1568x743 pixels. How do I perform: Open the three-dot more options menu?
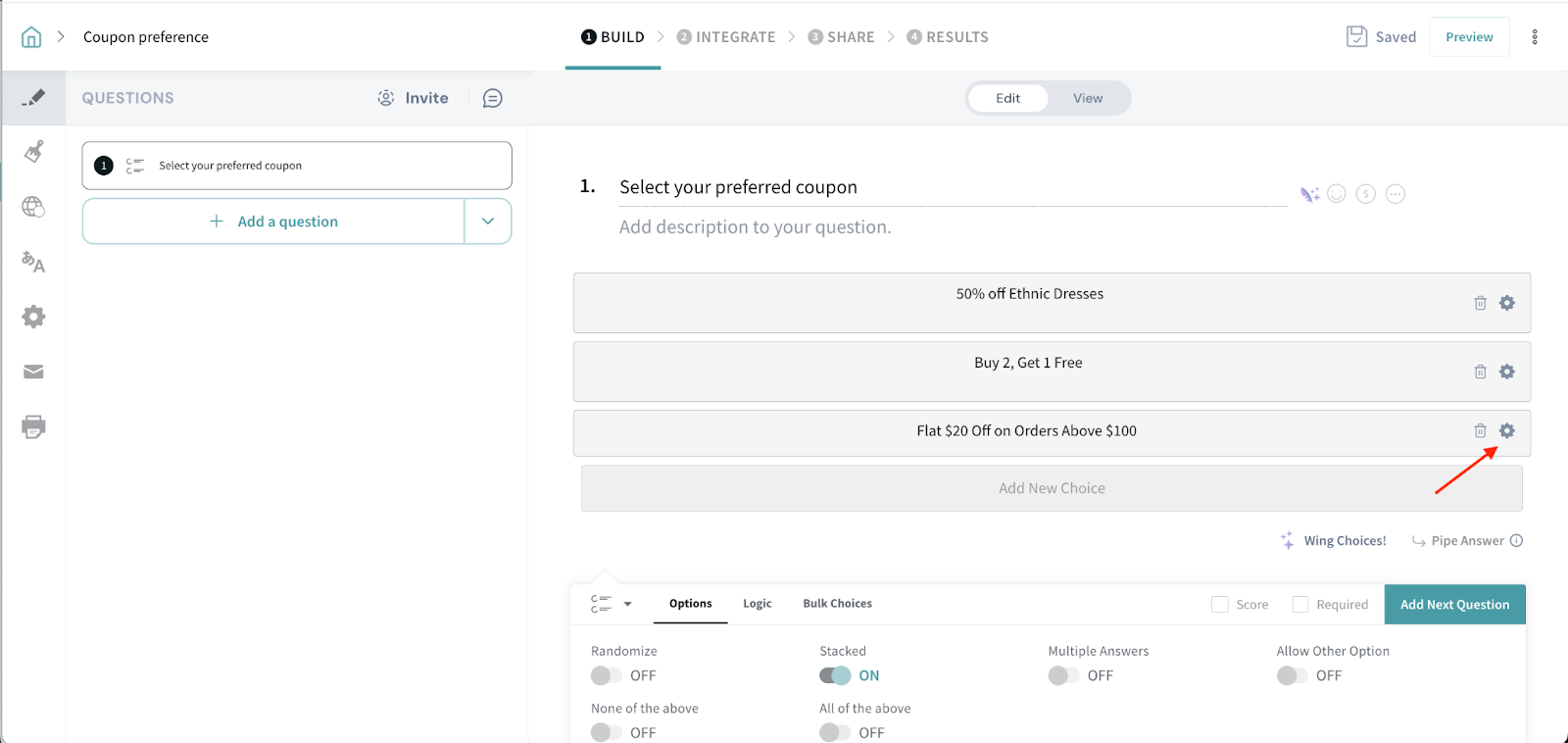pos(1535,37)
